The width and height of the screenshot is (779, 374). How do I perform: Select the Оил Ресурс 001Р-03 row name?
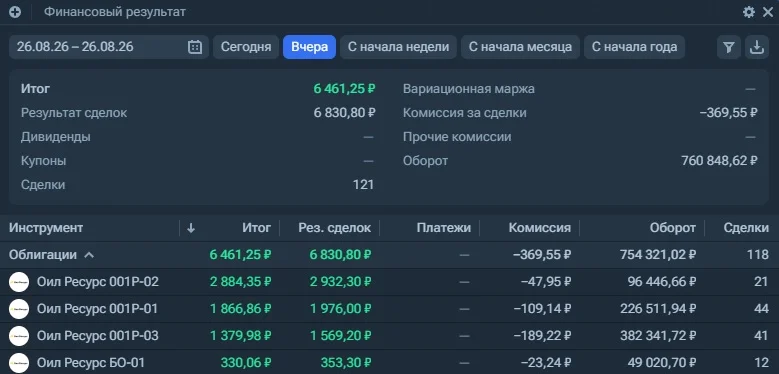tap(98, 336)
